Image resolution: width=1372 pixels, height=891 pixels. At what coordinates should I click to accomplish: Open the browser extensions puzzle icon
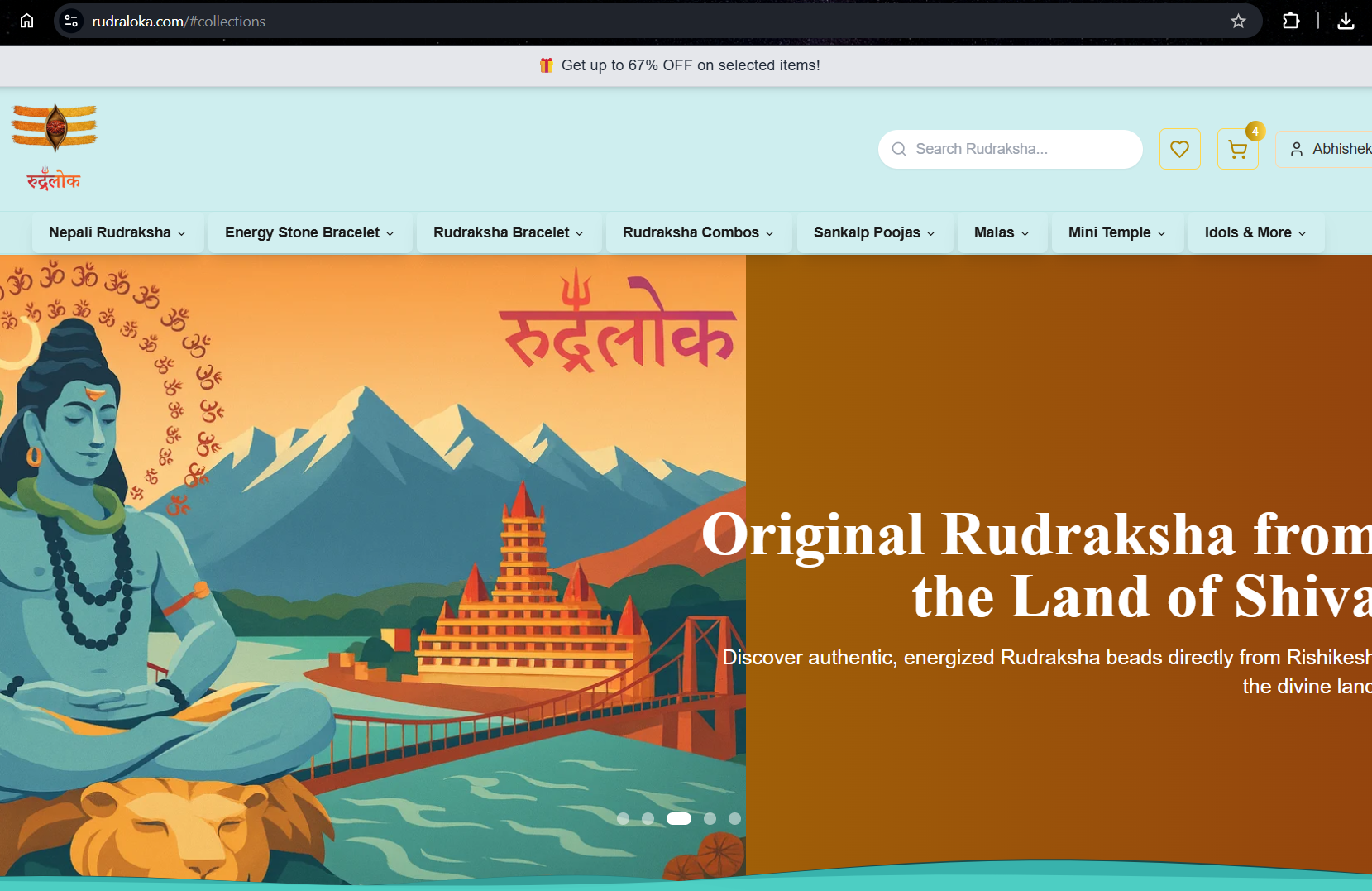tap(1291, 21)
